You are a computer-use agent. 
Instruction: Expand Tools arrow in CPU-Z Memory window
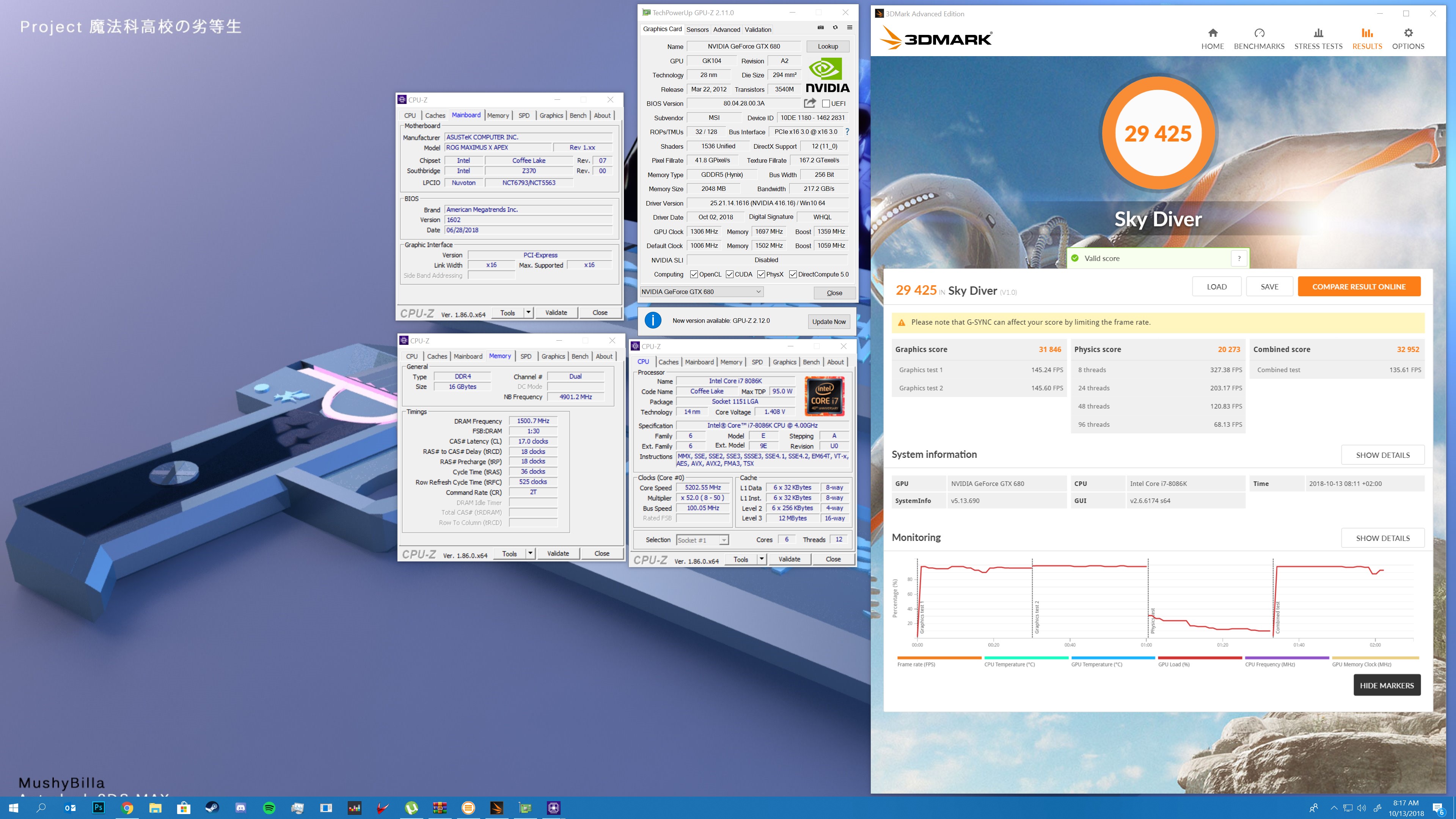click(x=530, y=553)
